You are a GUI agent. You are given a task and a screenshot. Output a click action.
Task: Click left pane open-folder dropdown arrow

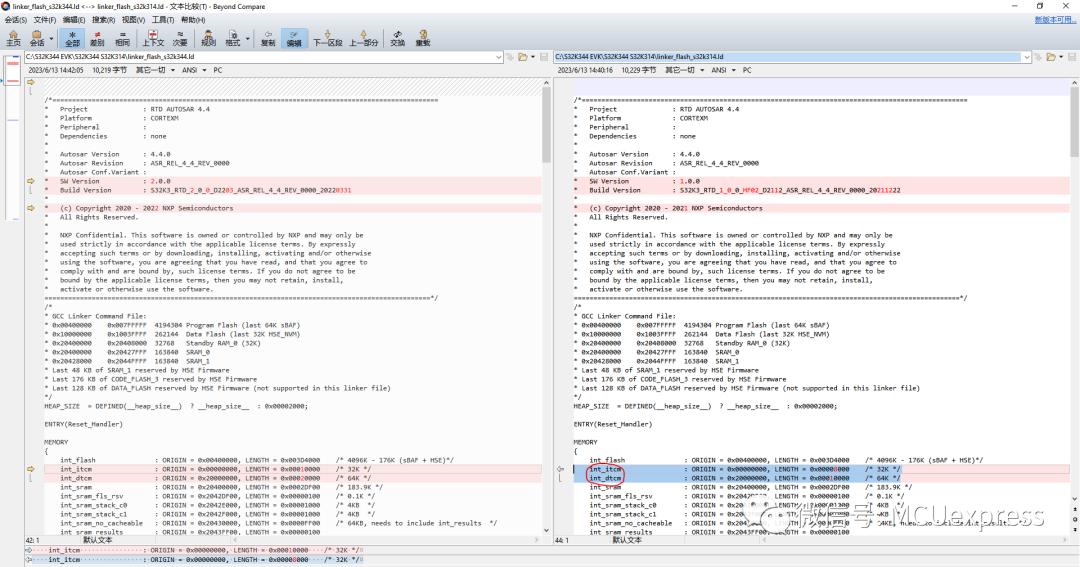(x=532, y=56)
